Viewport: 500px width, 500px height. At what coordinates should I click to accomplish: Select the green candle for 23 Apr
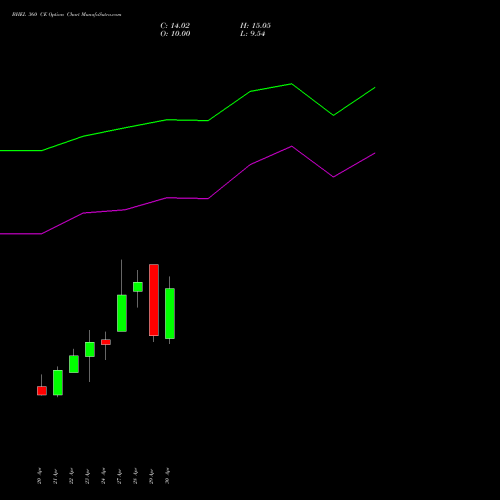(x=90, y=349)
